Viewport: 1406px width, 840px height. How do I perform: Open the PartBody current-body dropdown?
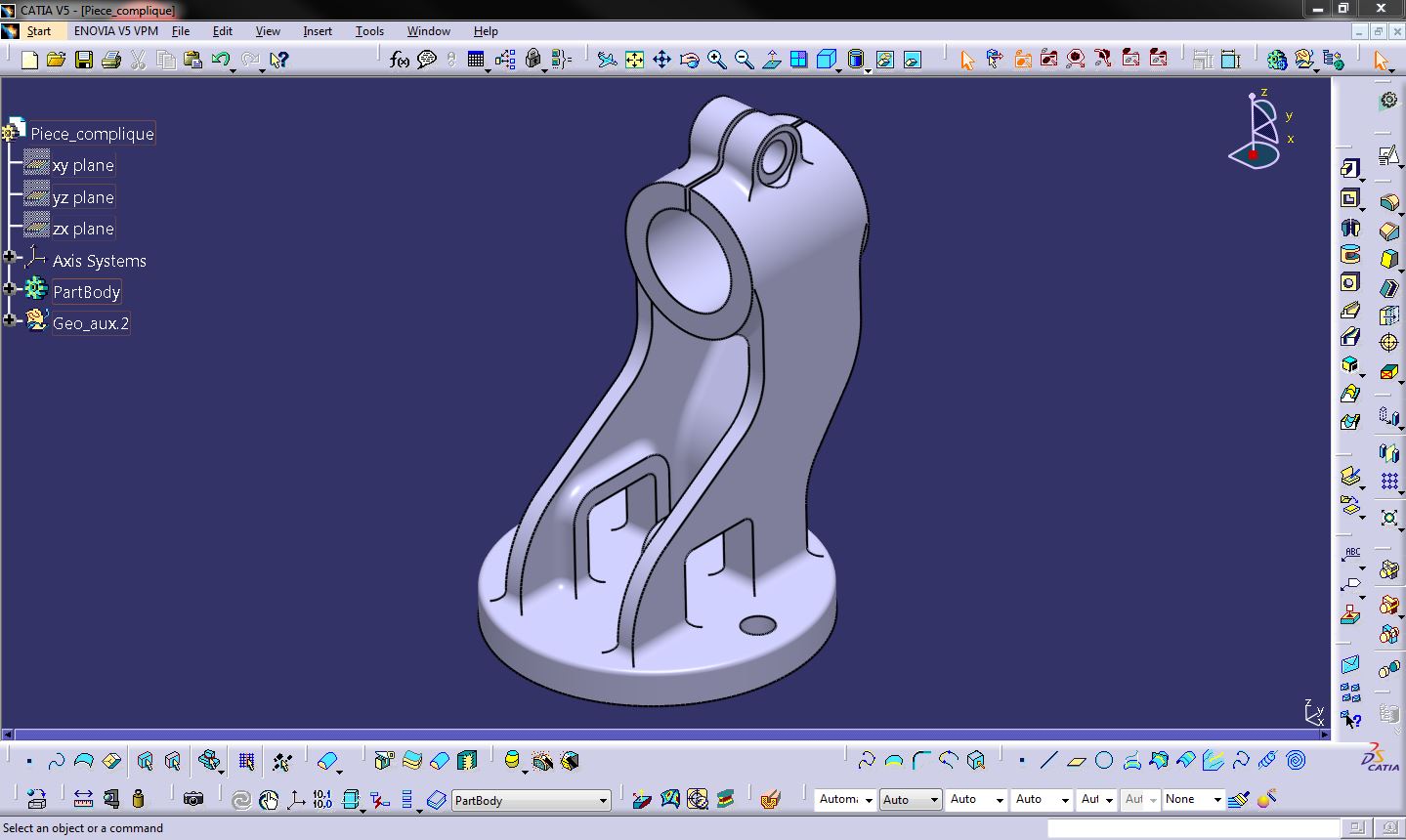tap(531, 800)
